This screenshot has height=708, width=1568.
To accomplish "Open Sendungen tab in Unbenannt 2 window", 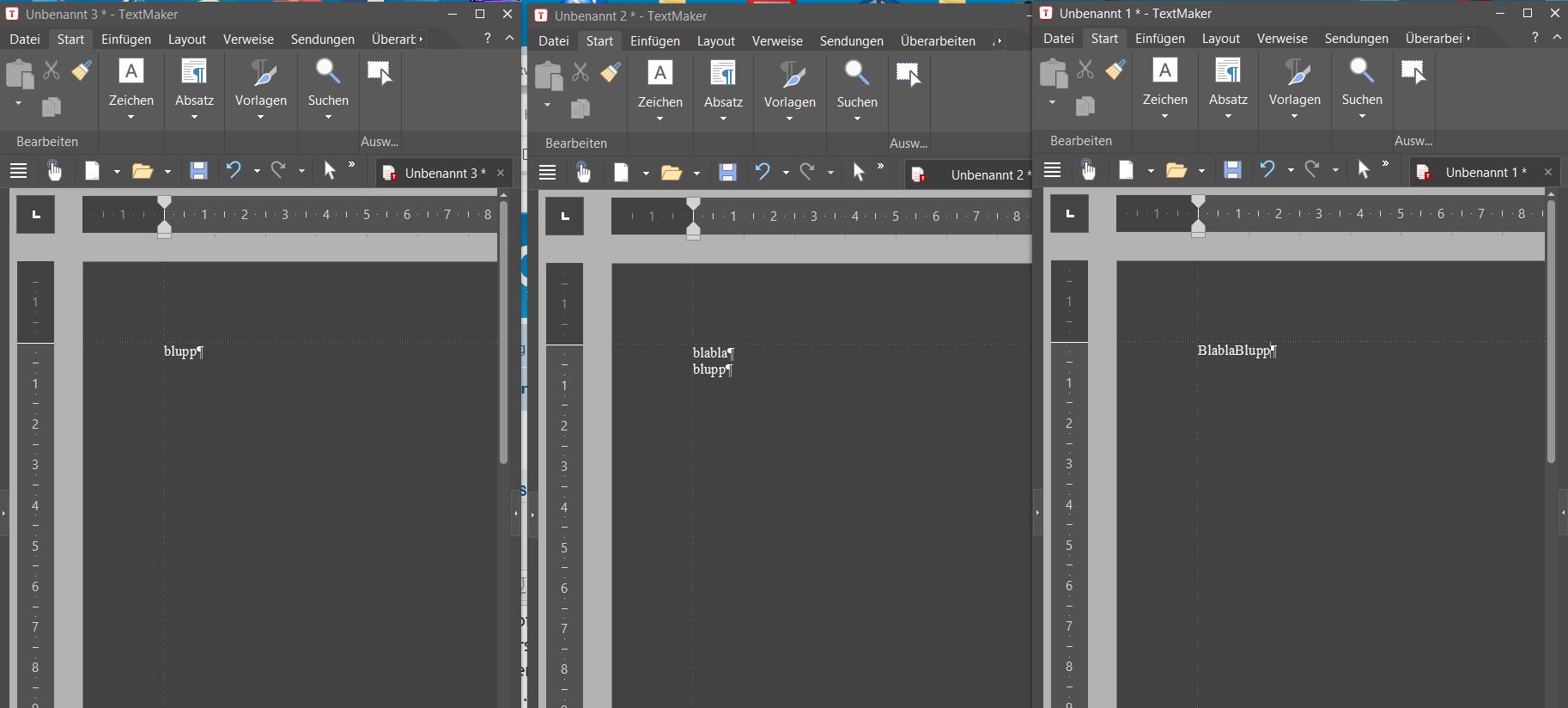I will point(851,40).
